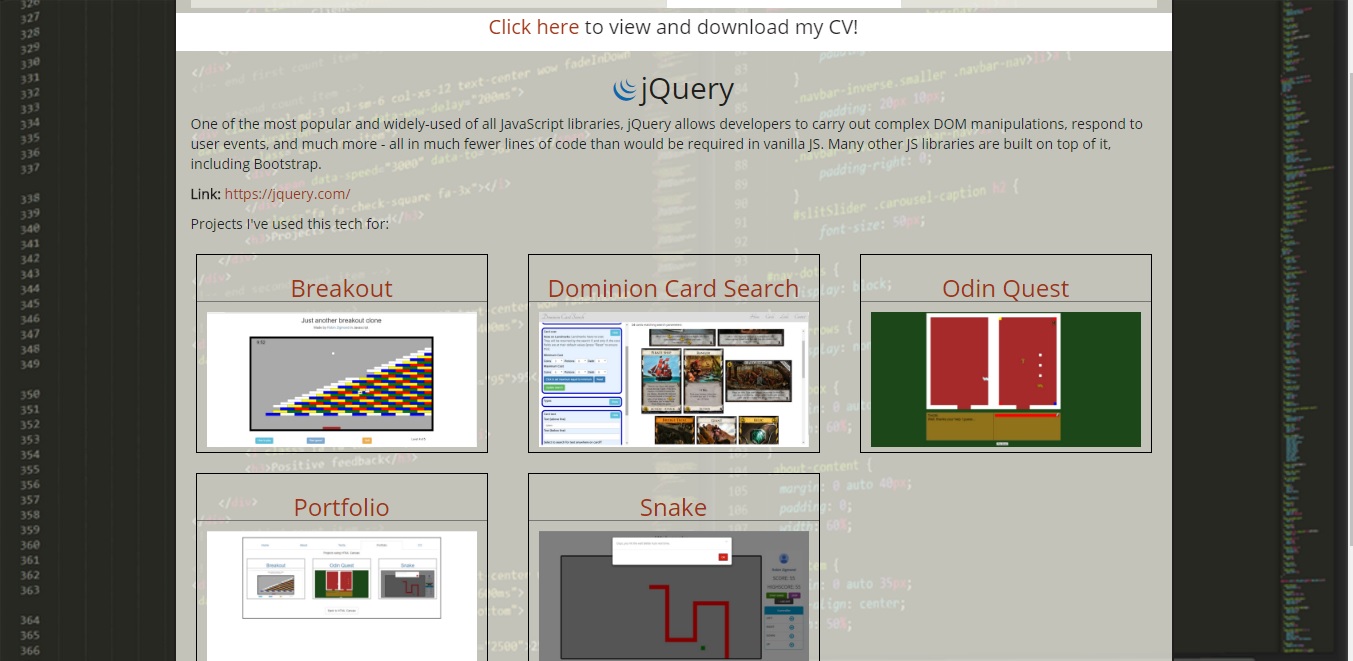Select the 'jQuery' heading text
The height and width of the screenshot is (661, 1353).
click(687, 90)
